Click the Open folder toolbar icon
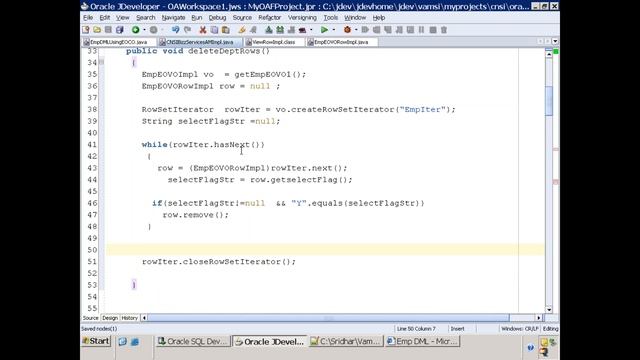 tap(97, 30)
